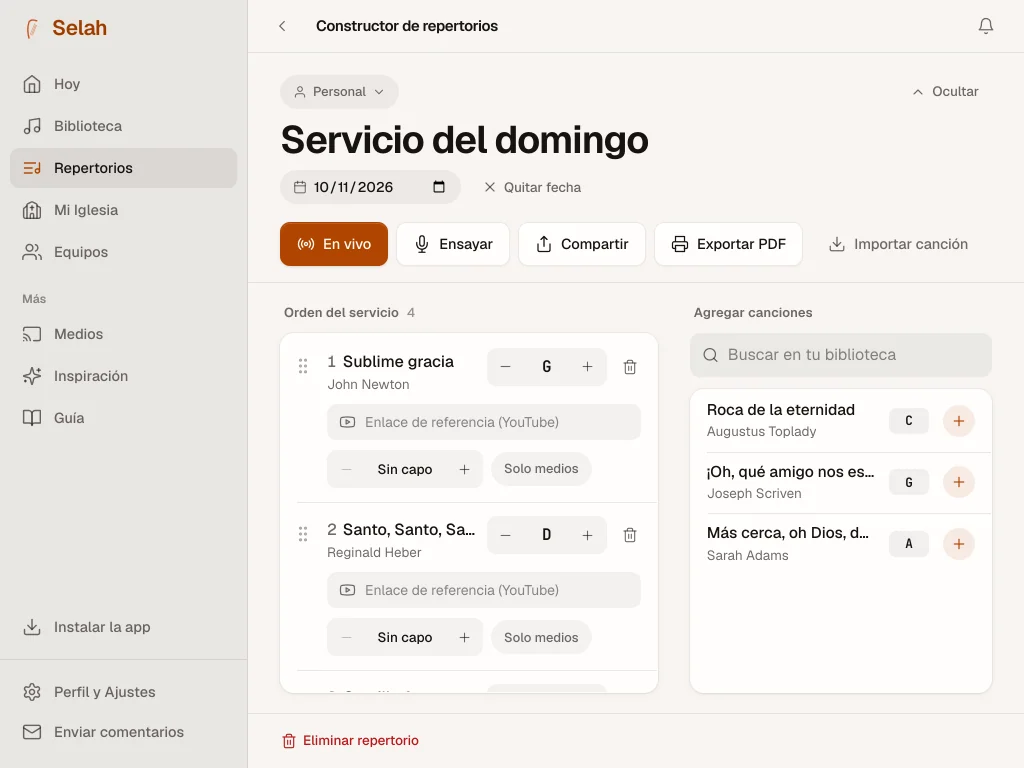The height and width of the screenshot is (768, 1024).
Task: Open Biblioteca section
Action: [x=123, y=126]
